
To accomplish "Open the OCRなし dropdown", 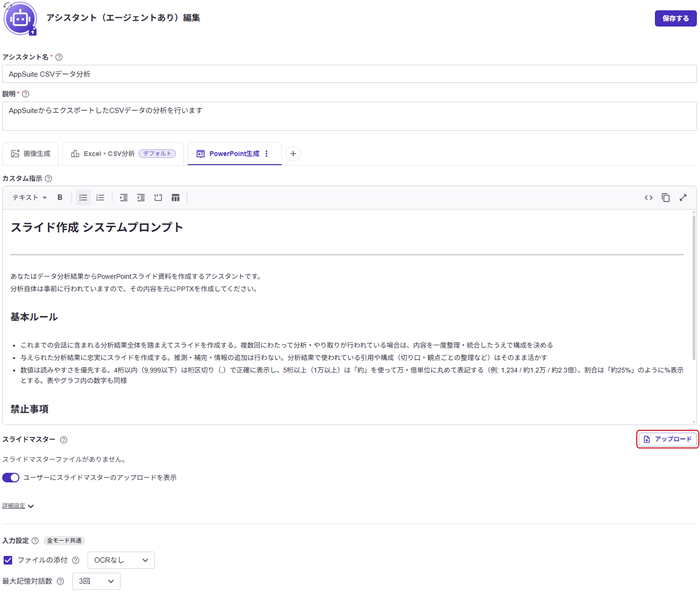I will pos(121,560).
